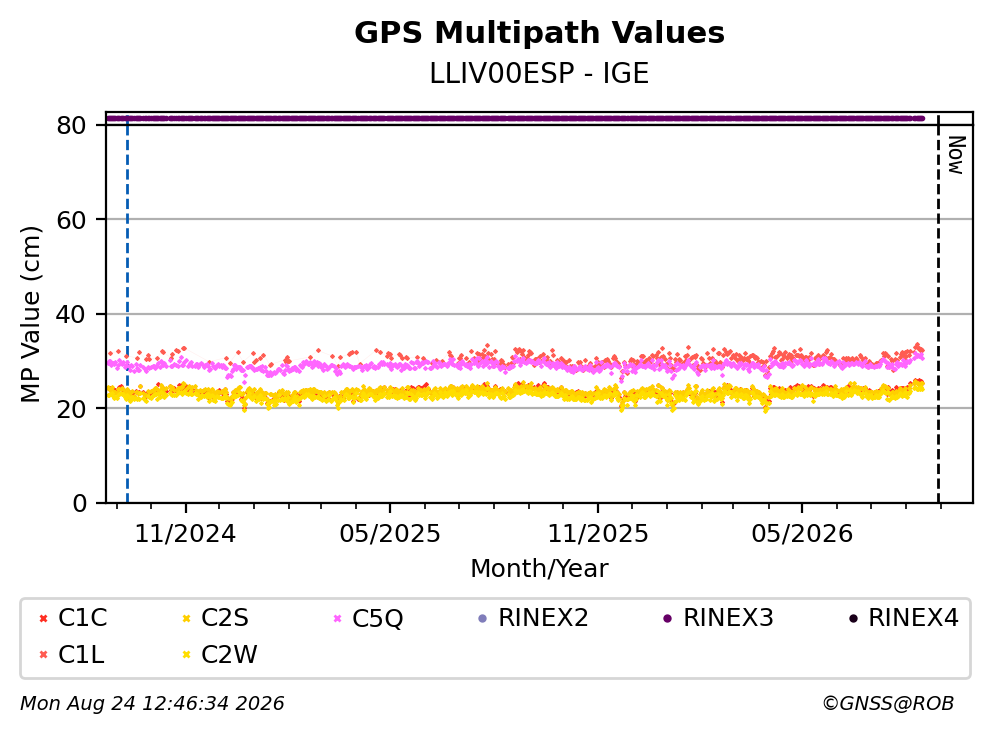
Task: Select the C5Q legend label
Action: 377,618
